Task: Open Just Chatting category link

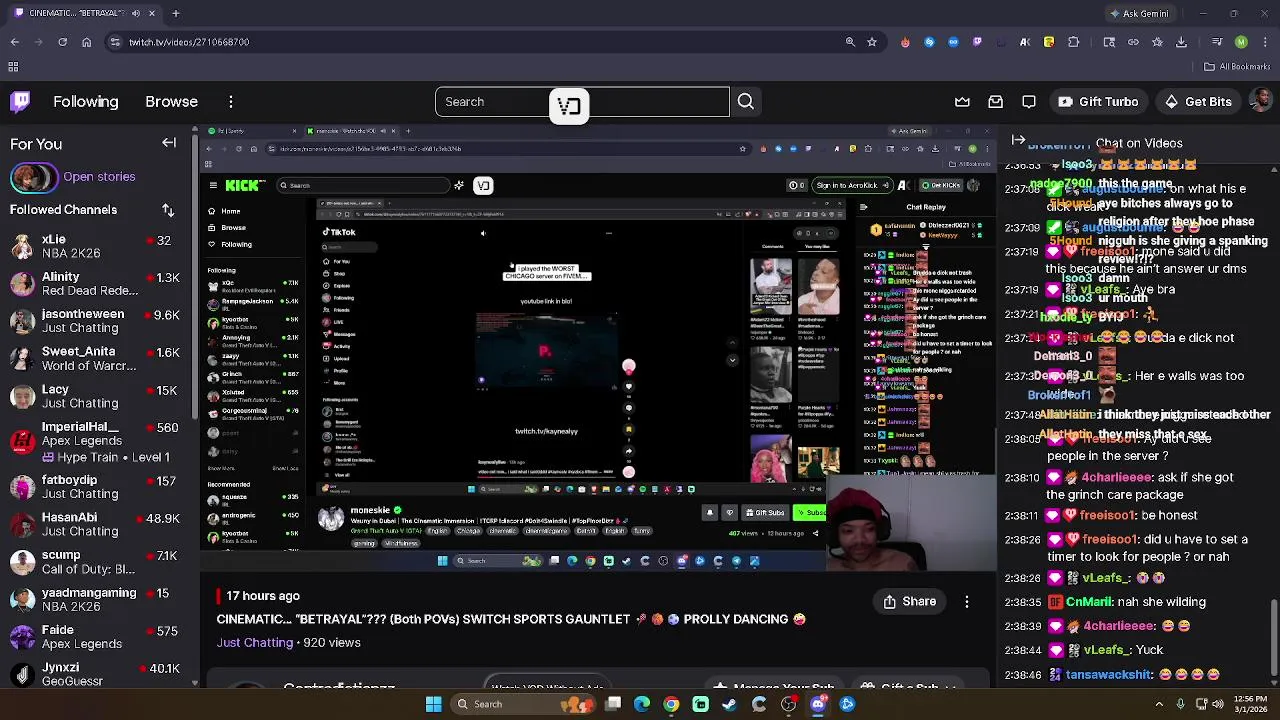Action: pyautogui.click(x=255, y=643)
